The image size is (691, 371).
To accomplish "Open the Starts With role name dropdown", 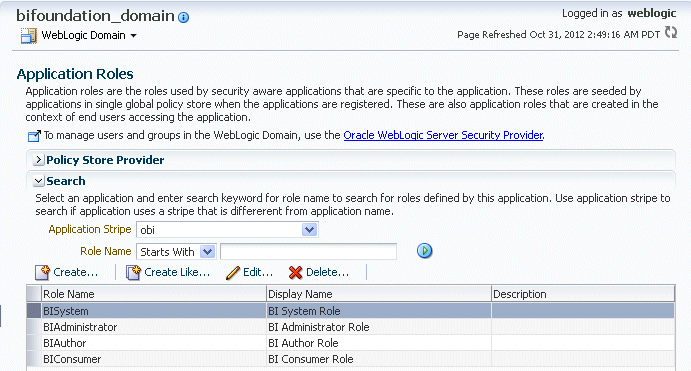I will 207,252.
